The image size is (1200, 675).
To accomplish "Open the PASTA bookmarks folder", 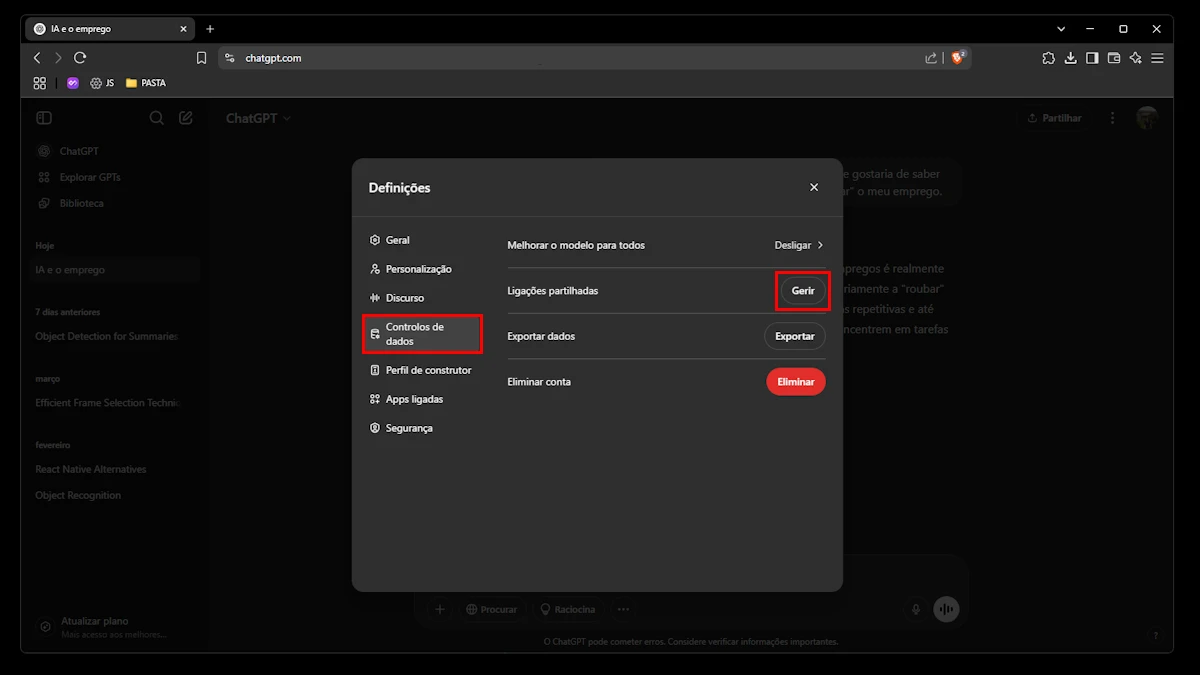I will pyautogui.click(x=146, y=83).
